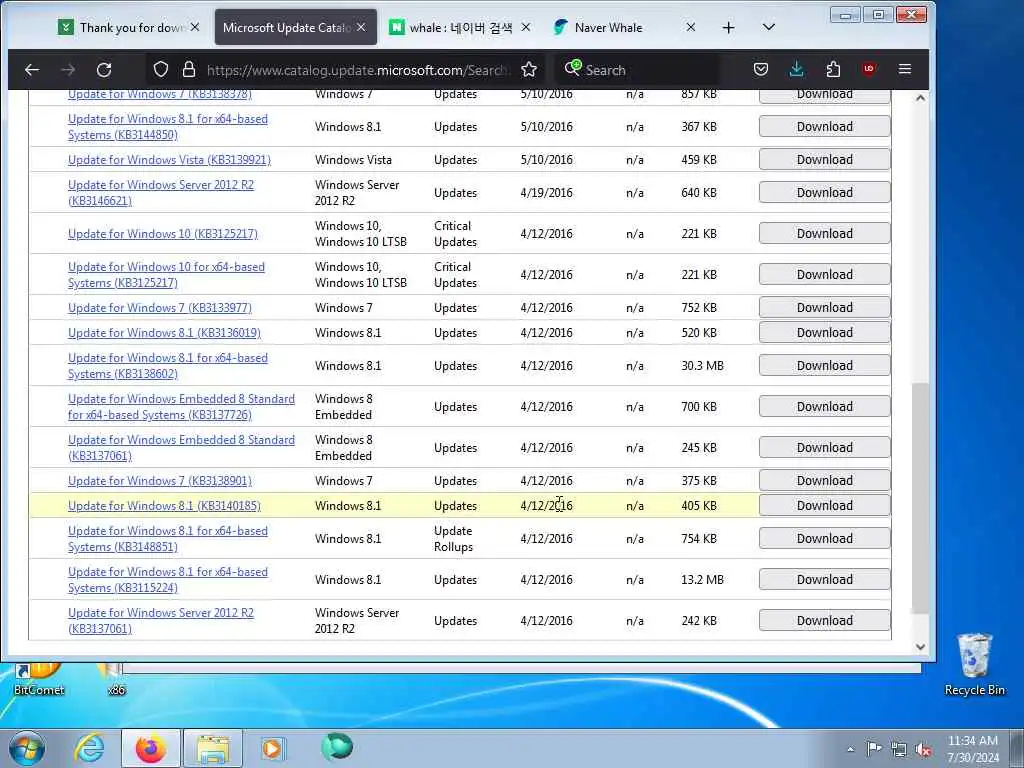Download the 640 KB Server 2012 R2 update
Viewport: 1024px width, 768px height.
point(824,193)
